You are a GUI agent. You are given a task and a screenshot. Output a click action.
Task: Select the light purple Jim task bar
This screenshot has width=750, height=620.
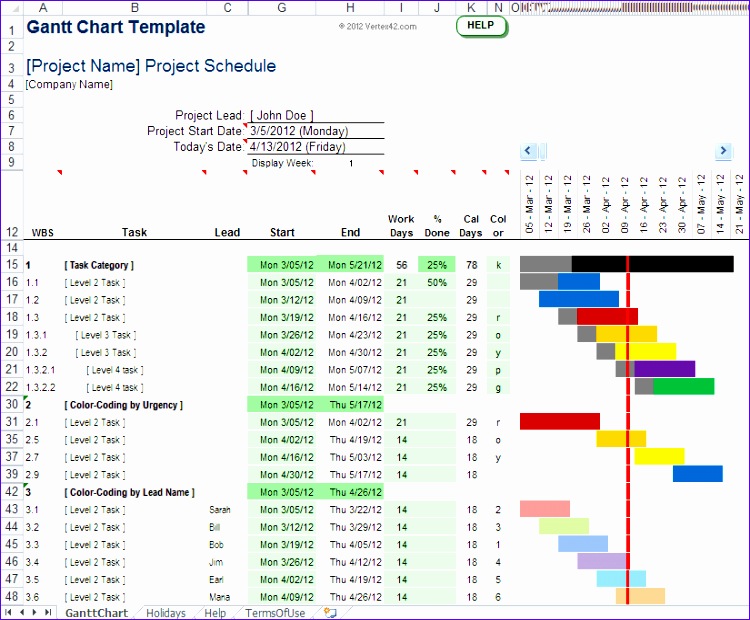(x=602, y=561)
